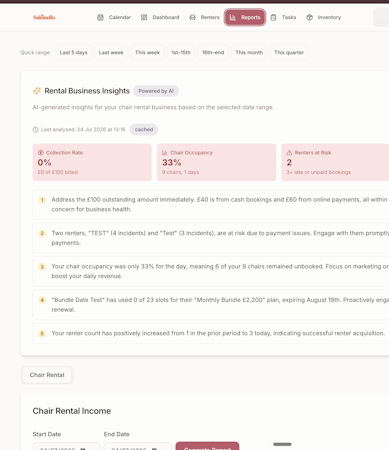389x450 pixels.
Task: Open the End Date calendar picker icon
Action: click(x=154, y=448)
